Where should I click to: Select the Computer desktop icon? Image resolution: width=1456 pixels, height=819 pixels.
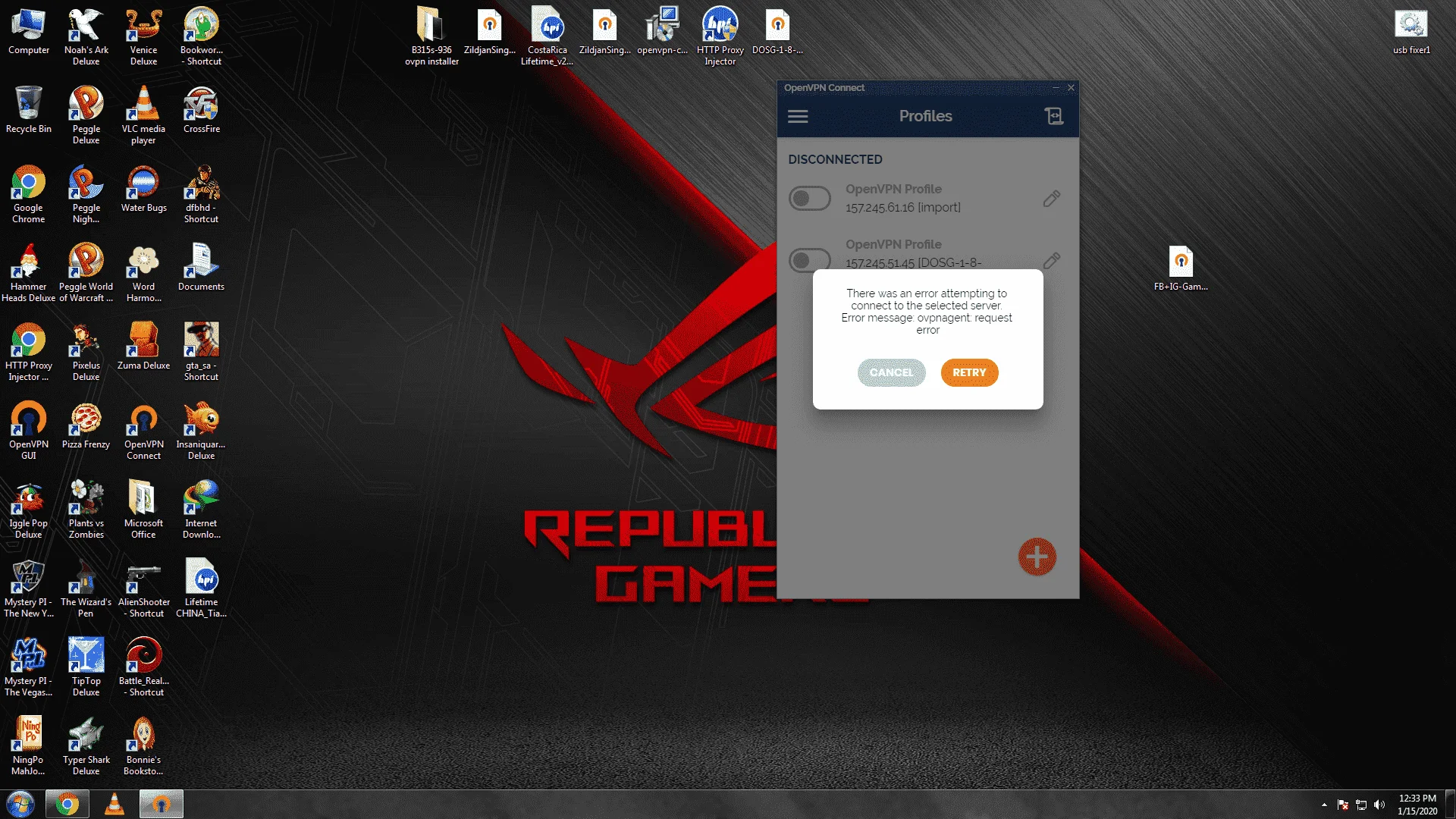[x=29, y=32]
